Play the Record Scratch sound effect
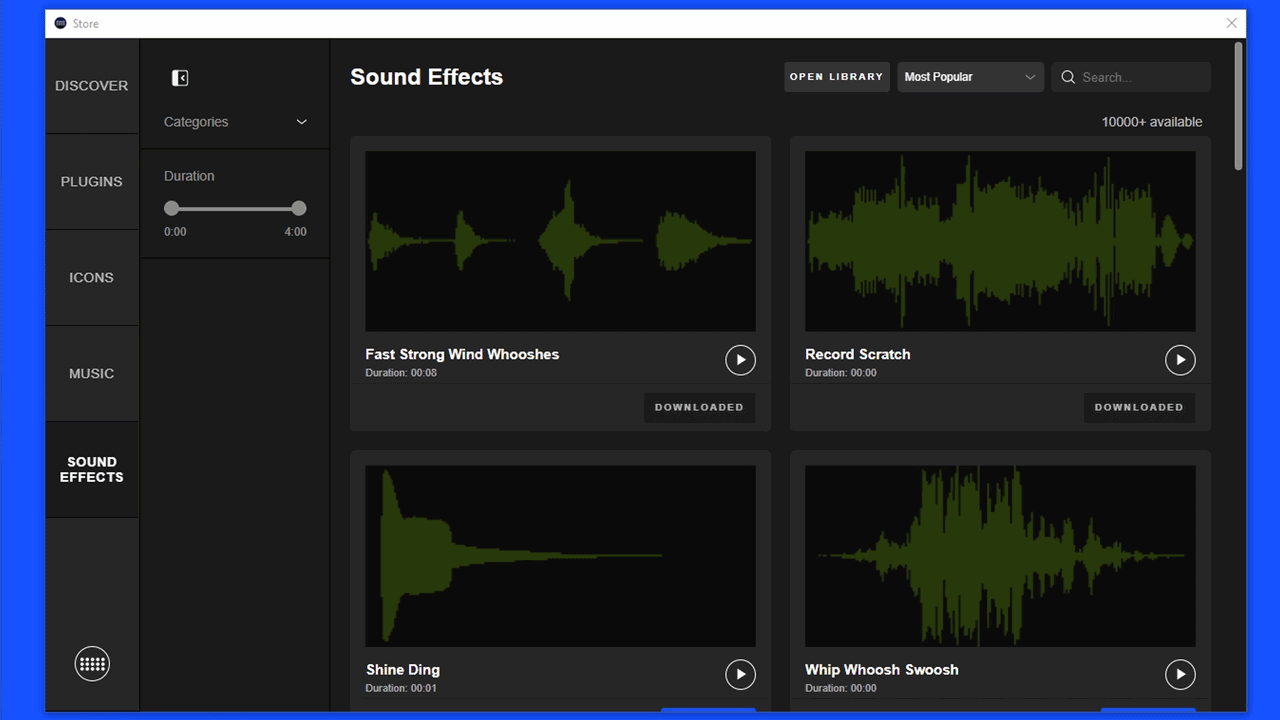Image resolution: width=1280 pixels, height=720 pixels. [x=1180, y=360]
